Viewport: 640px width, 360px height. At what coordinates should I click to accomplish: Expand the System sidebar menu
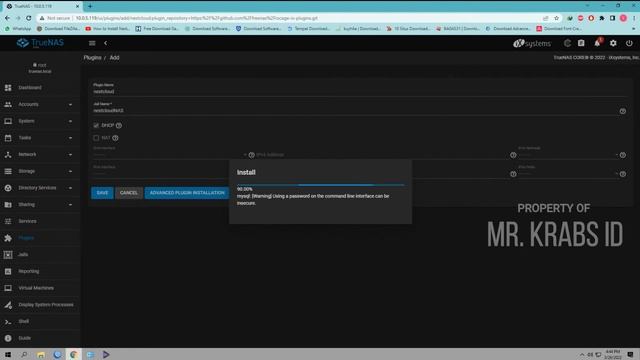point(40,121)
